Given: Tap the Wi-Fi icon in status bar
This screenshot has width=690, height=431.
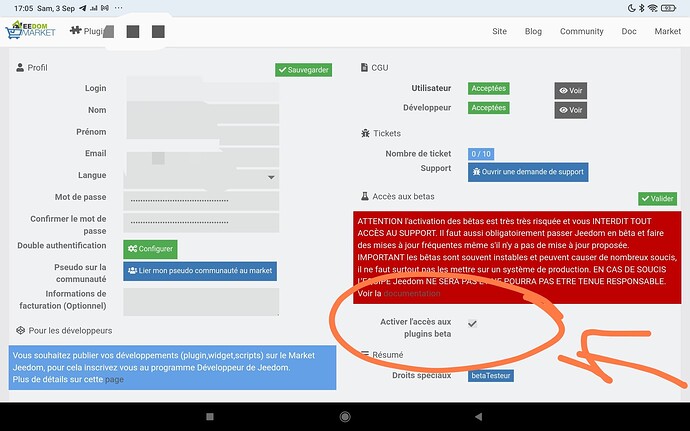Looking at the screenshot, I should click(x=653, y=8).
